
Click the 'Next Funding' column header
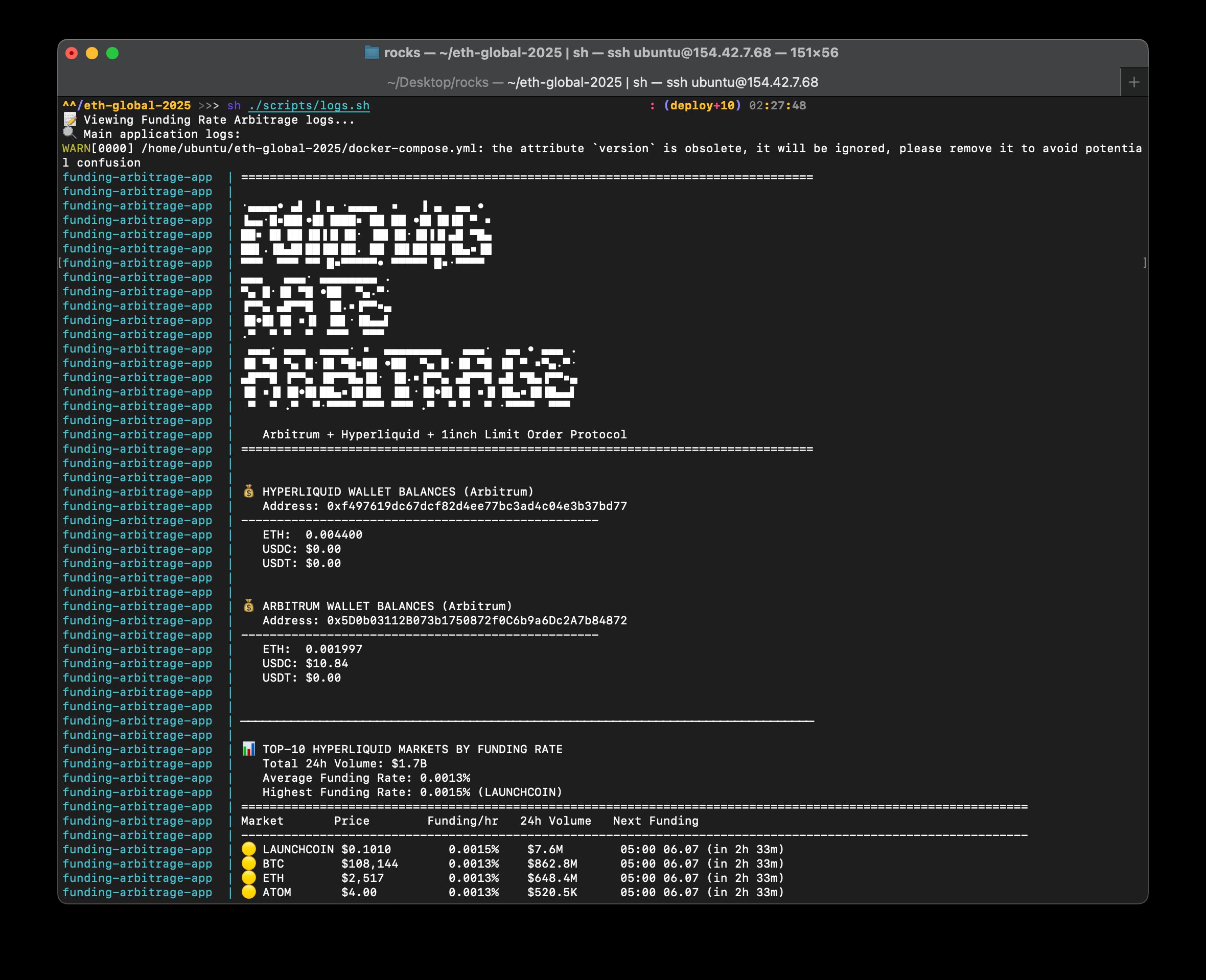click(656, 821)
